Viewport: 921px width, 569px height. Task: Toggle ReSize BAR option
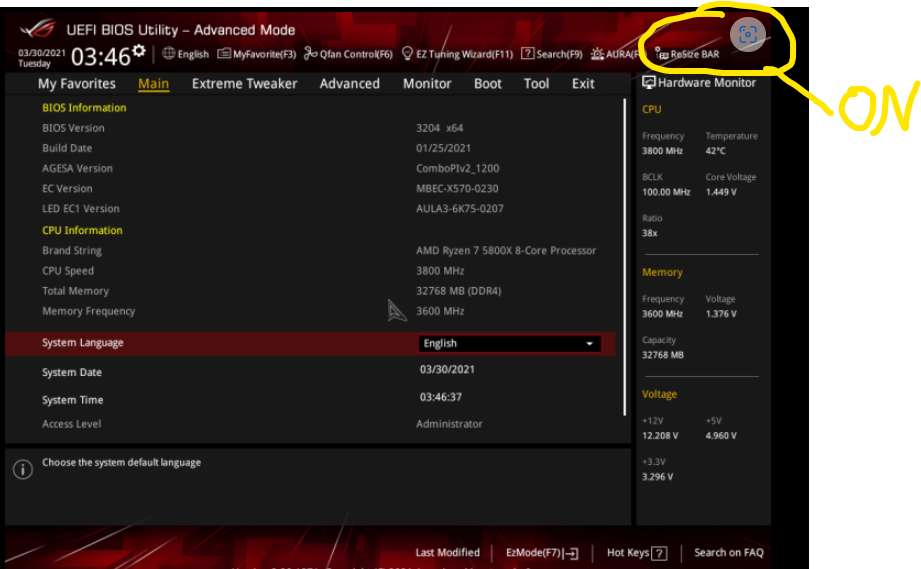[687, 54]
